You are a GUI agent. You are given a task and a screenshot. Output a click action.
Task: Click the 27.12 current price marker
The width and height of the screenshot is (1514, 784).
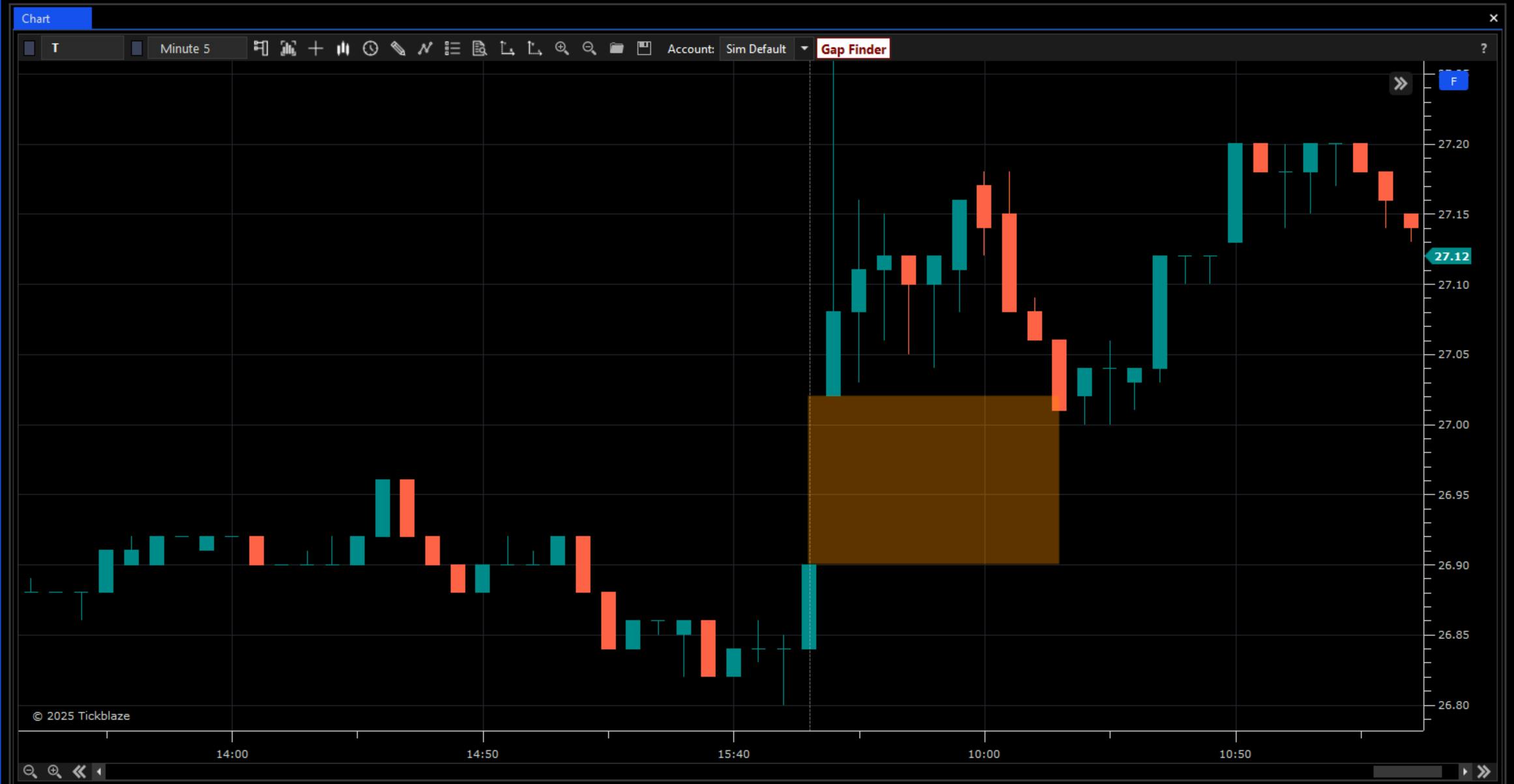tap(1449, 256)
